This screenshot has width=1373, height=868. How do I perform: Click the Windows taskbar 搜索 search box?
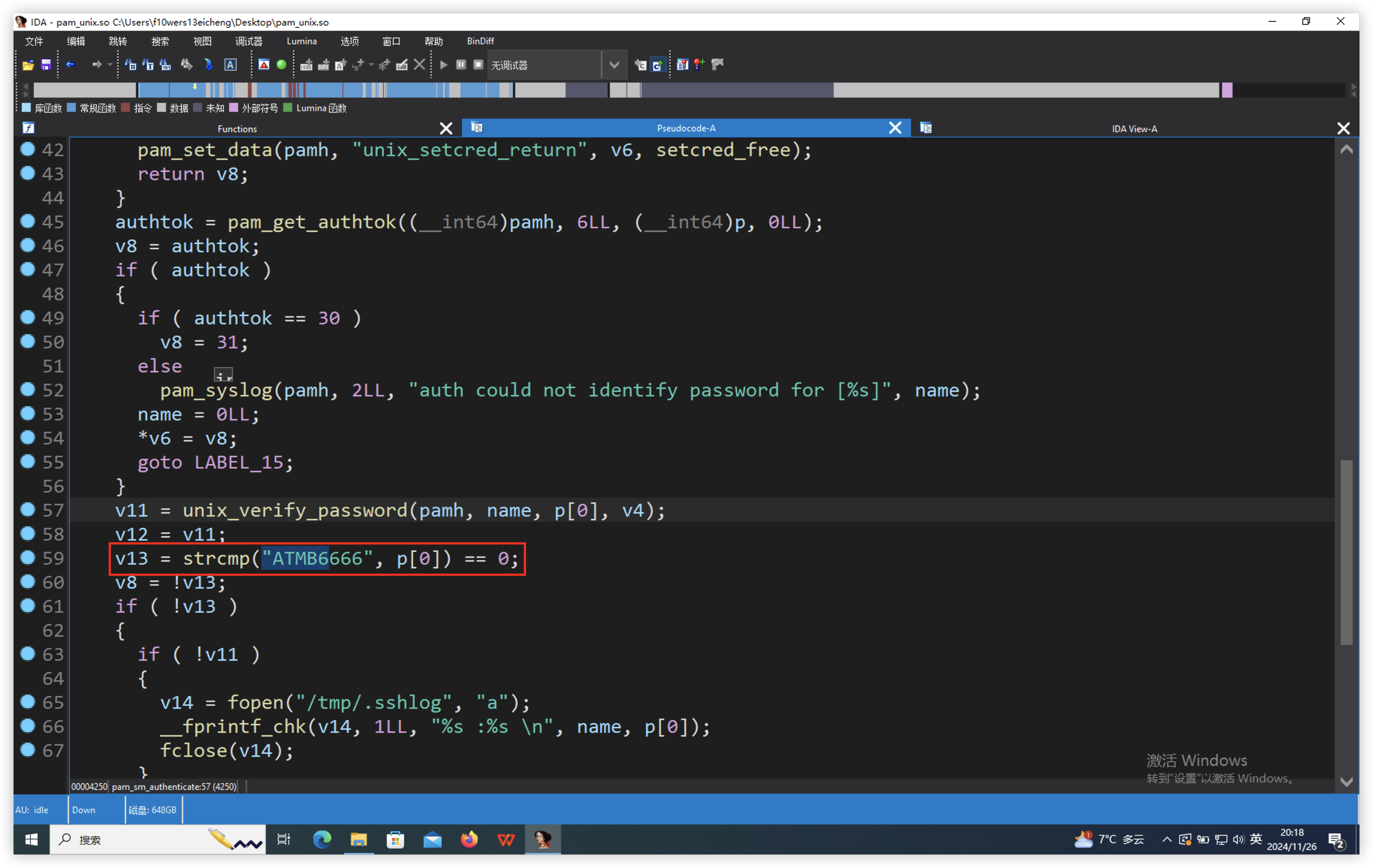tap(158, 839)
